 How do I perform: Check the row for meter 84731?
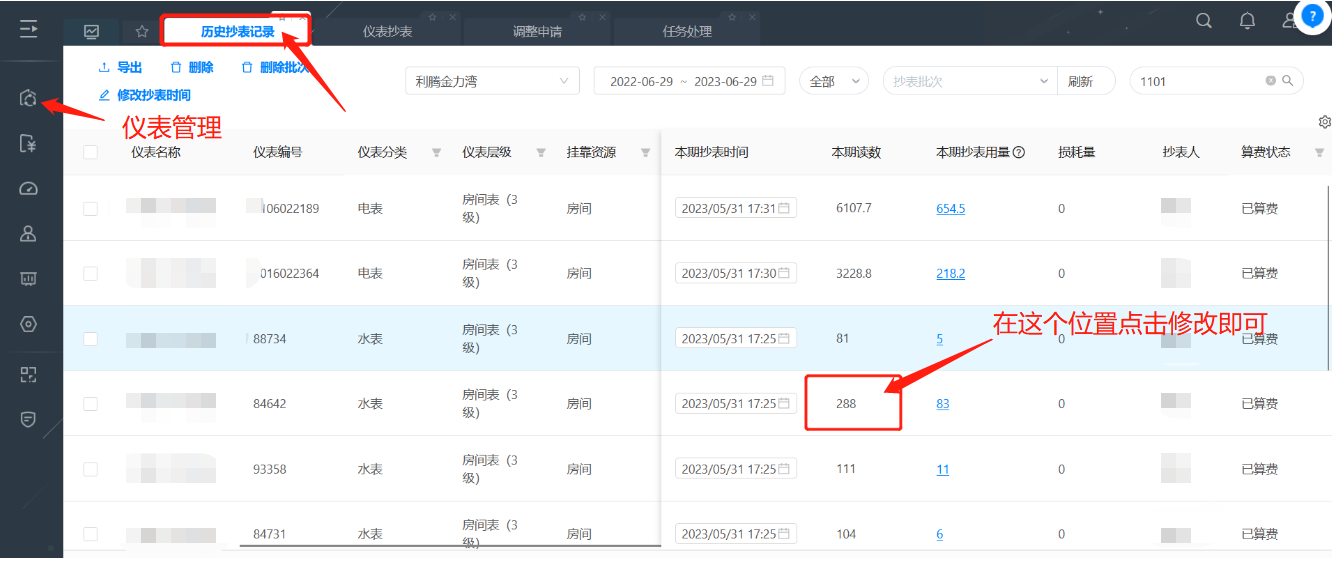coord(91,534)
